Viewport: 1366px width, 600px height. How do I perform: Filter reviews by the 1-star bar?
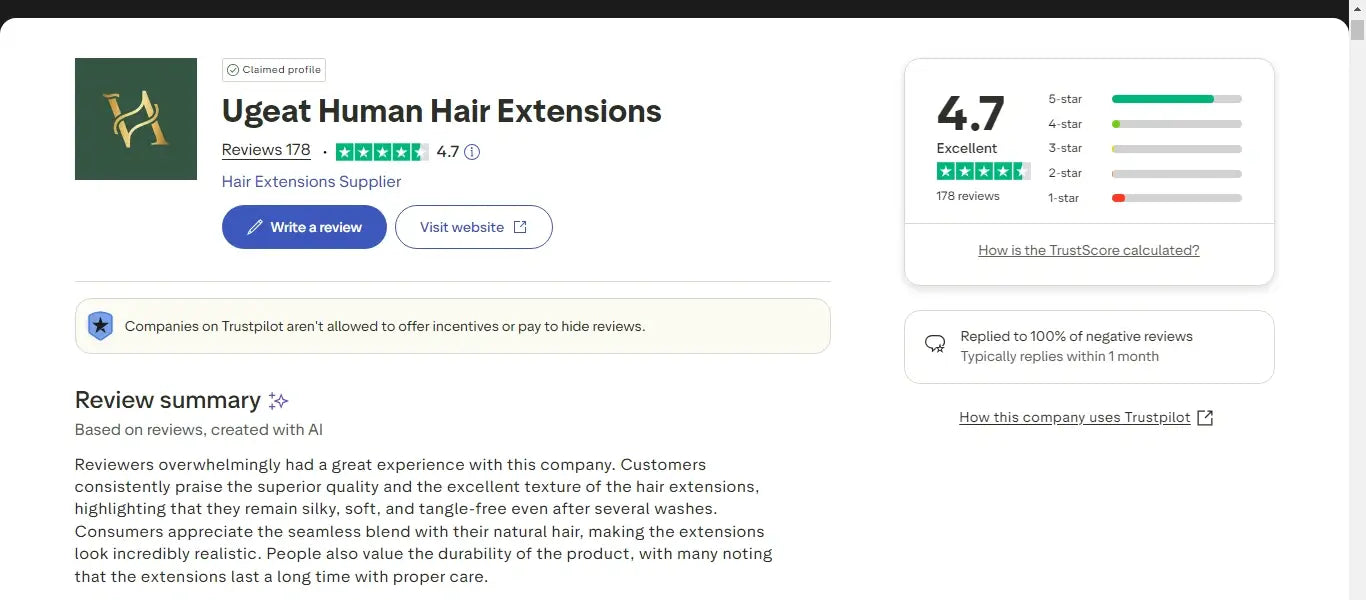1176,198
